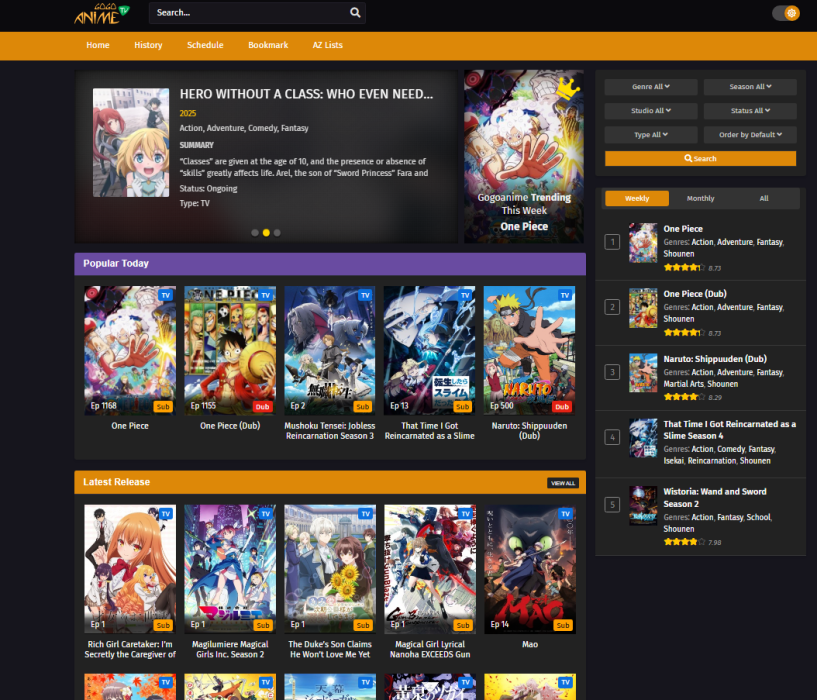Switch to the Weekly ranking tab
Viewport: 817px width, 700px height.
[x=637, y=198]
